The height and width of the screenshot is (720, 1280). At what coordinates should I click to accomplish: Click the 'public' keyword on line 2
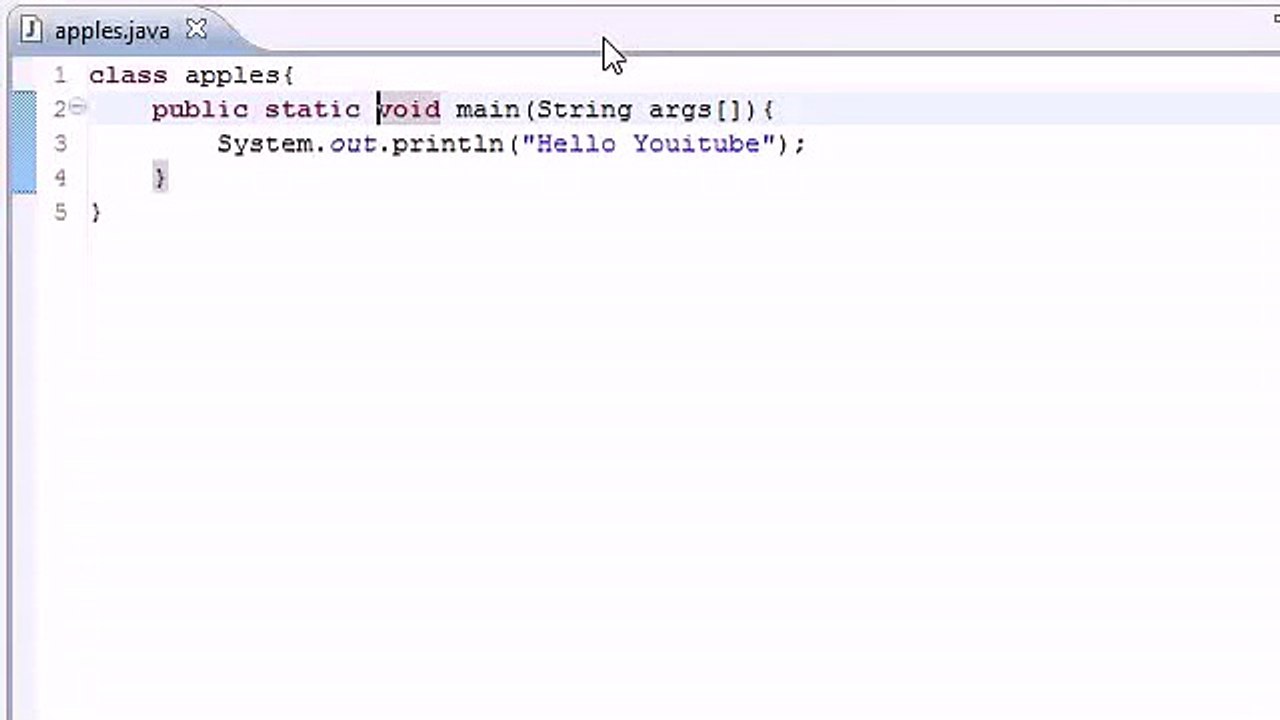(200, 111)
